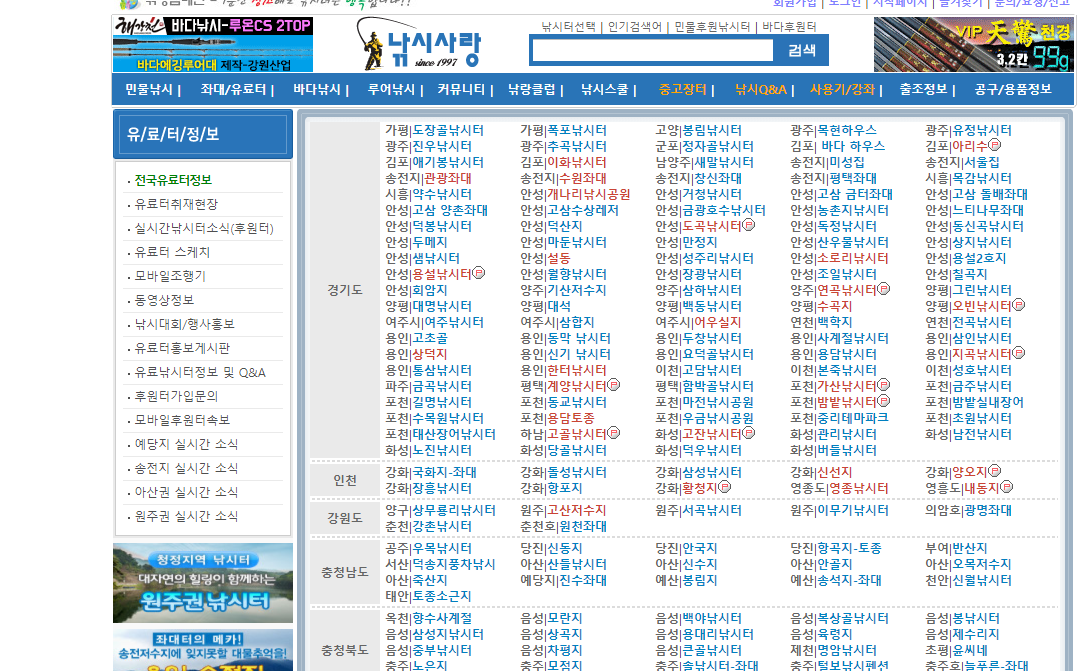The image size is (1080, 671).
Task: Open the 중고장터 menu
Action: (683, 90)
